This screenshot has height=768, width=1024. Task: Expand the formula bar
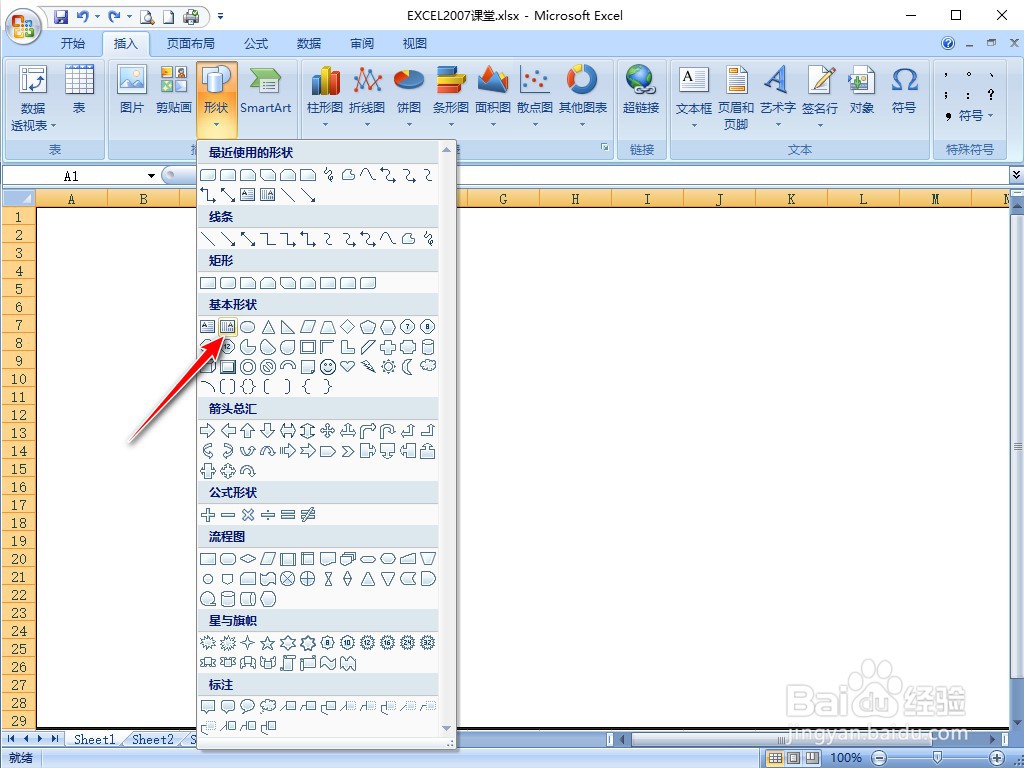tap(1016, 175)
